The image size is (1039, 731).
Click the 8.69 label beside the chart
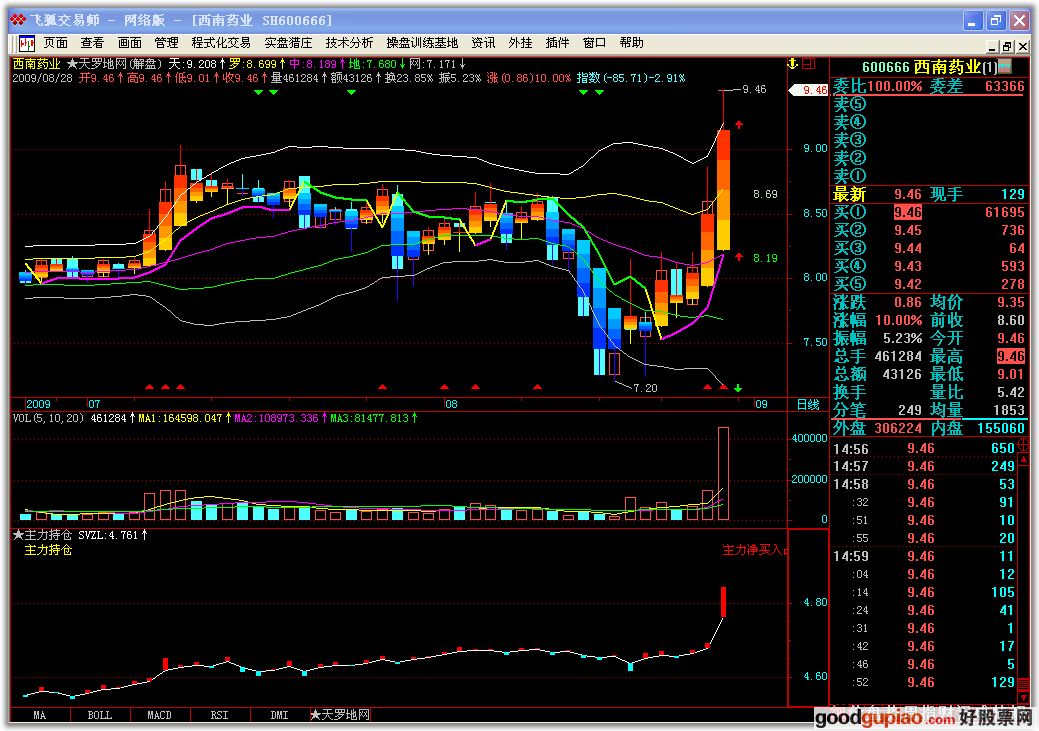pos(765,194)
